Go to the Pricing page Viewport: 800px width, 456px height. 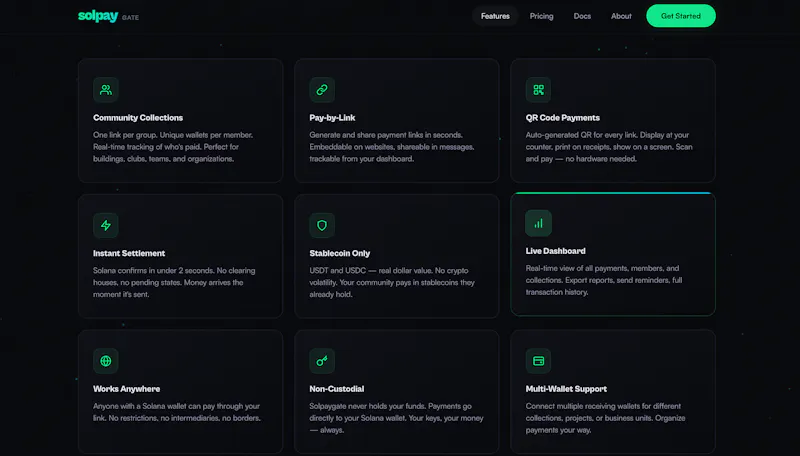coord(541,16)
